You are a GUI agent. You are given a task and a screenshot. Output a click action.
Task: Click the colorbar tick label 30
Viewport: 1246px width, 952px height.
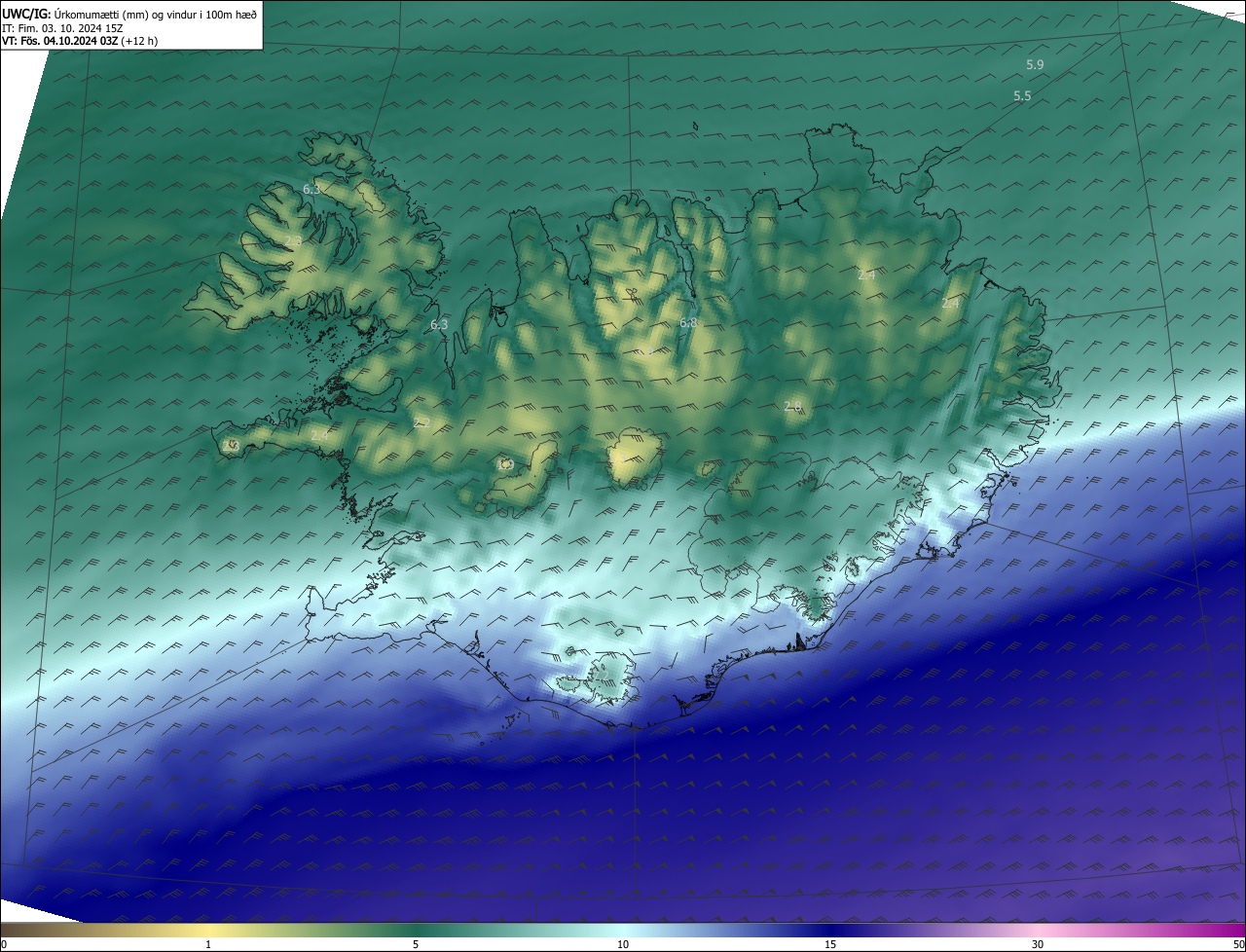pos(1038,944)
